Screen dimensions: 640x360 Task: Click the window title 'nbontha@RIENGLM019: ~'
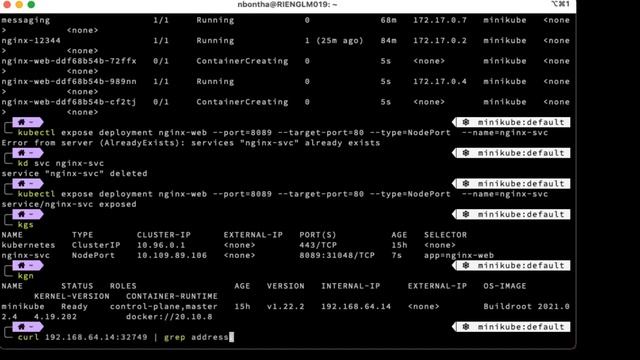(287, 4)
